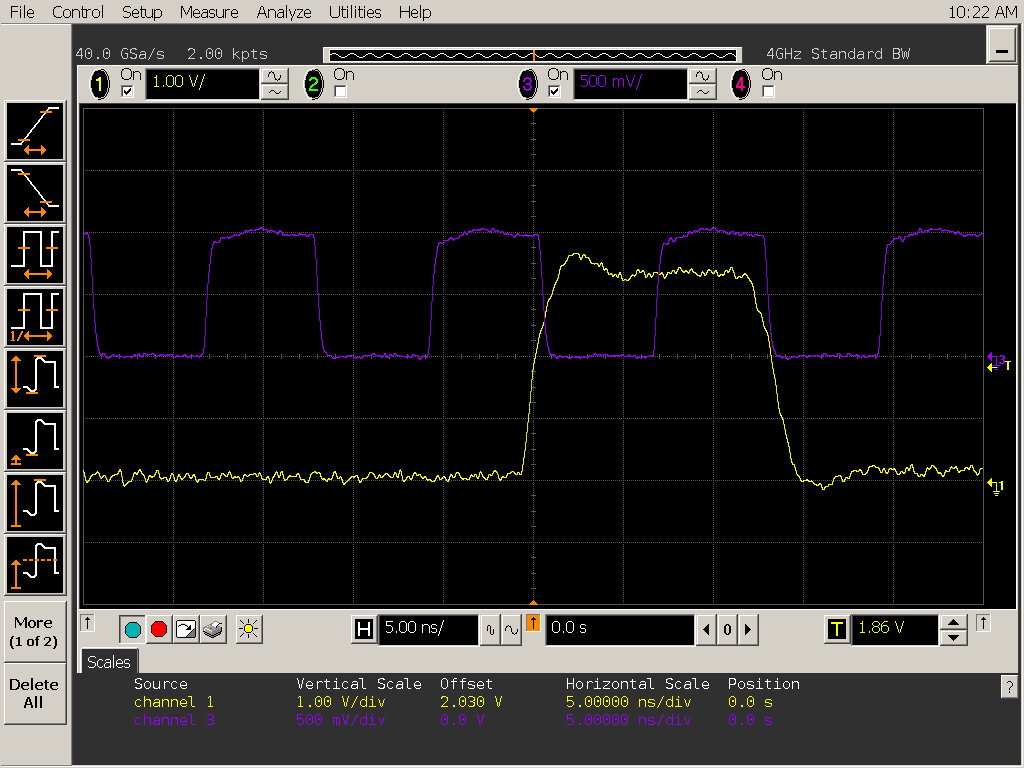Viewport: 1024px width, 768px height.
Task: Click the horizontal scale zoom-out waveform icon
Action: (490, 630)
